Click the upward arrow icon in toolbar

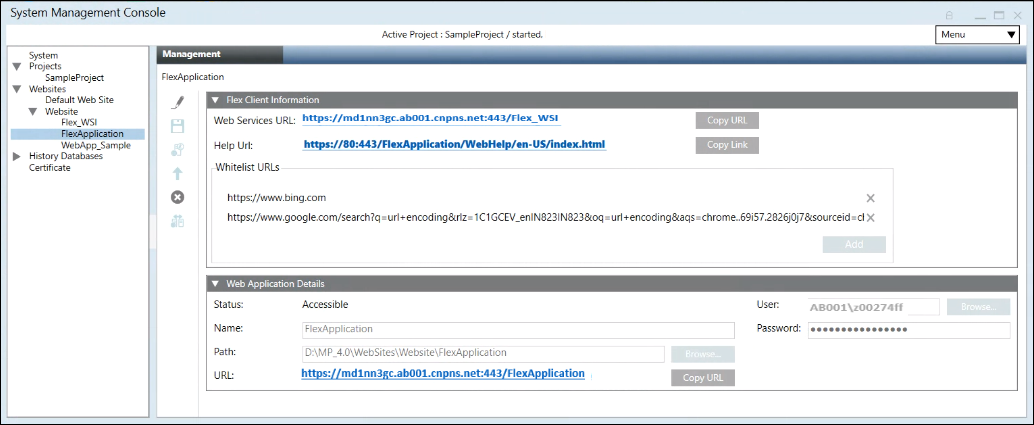[178, 173]
